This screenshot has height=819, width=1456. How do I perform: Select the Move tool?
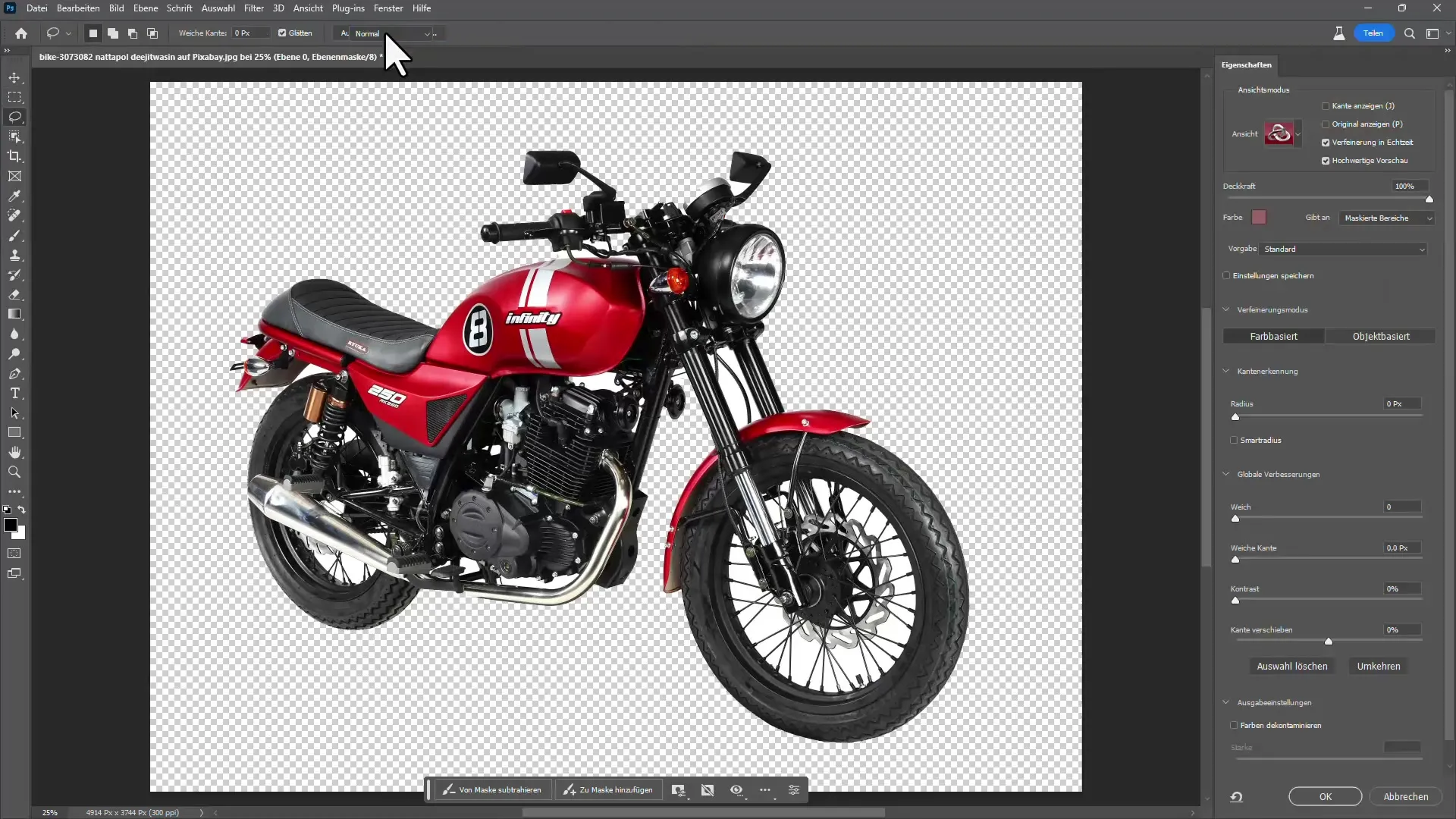coord(14,77)
